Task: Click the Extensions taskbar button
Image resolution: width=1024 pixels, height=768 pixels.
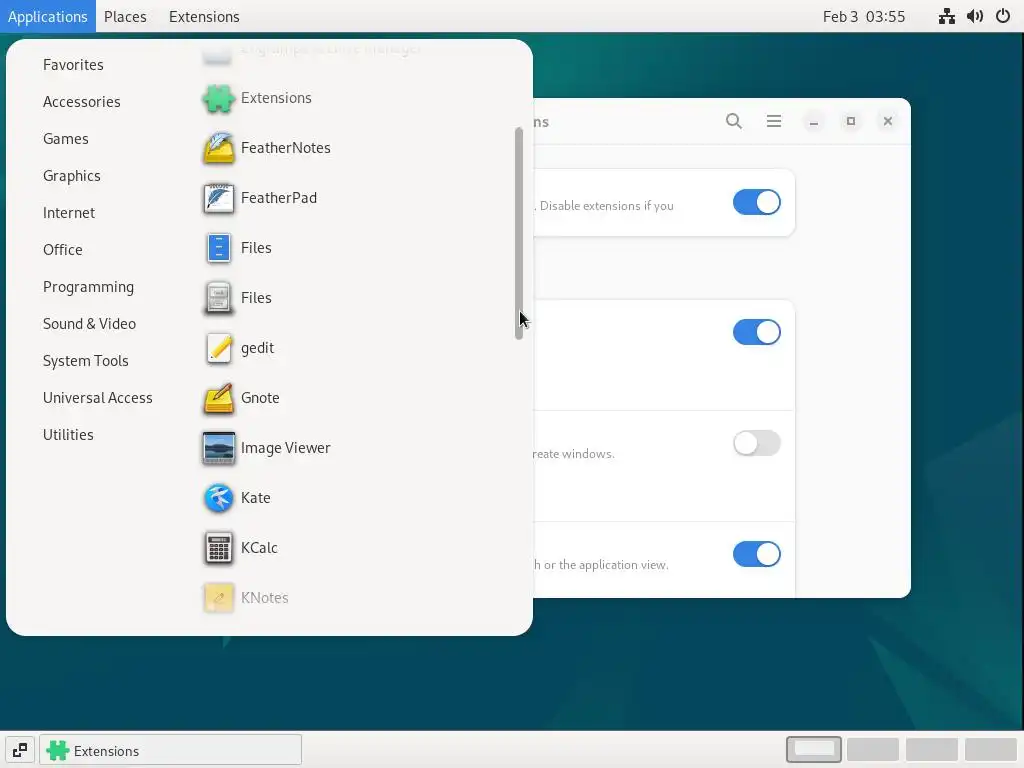Action: click(x=170, y=750)
